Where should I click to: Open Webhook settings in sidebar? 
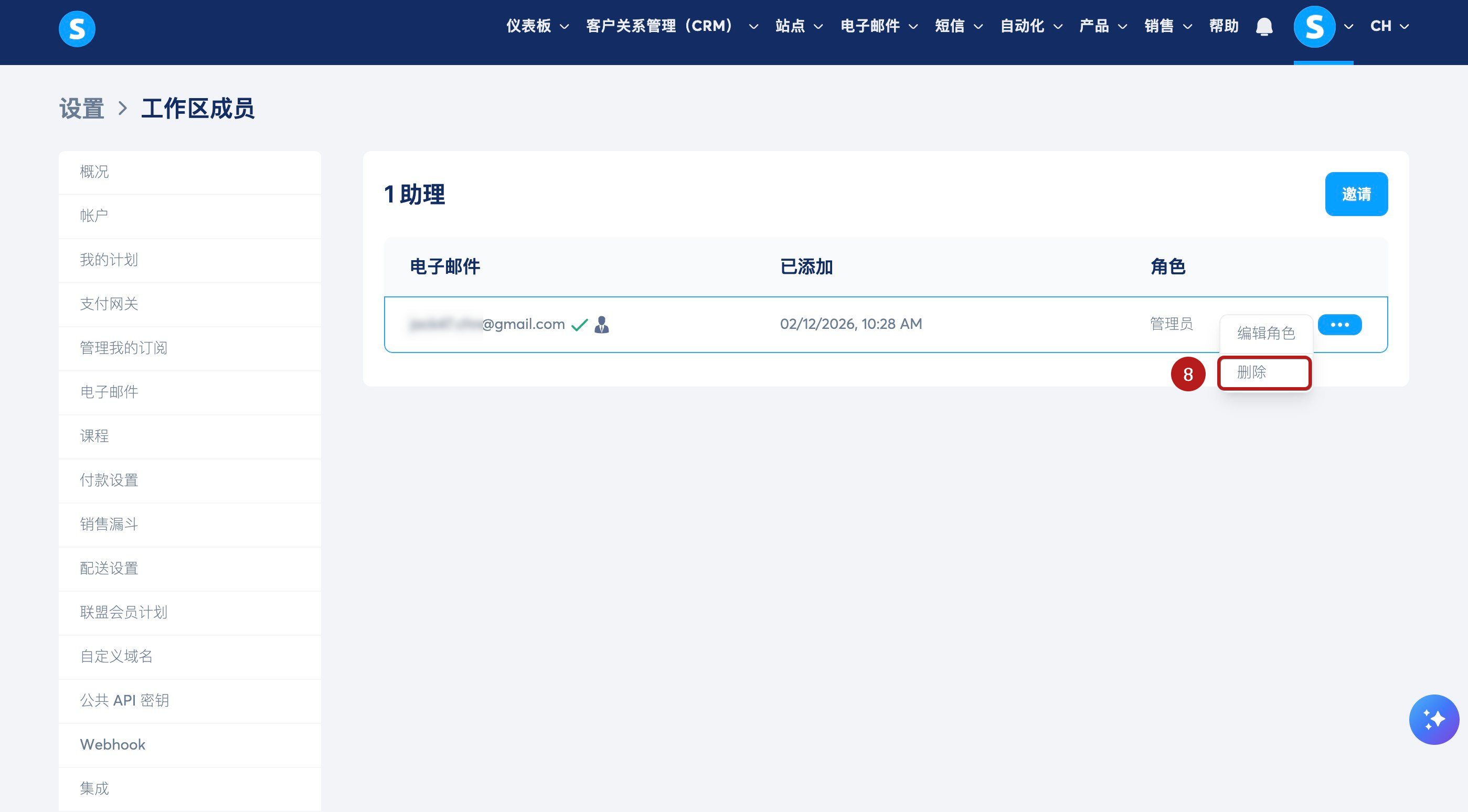point(113,744)
